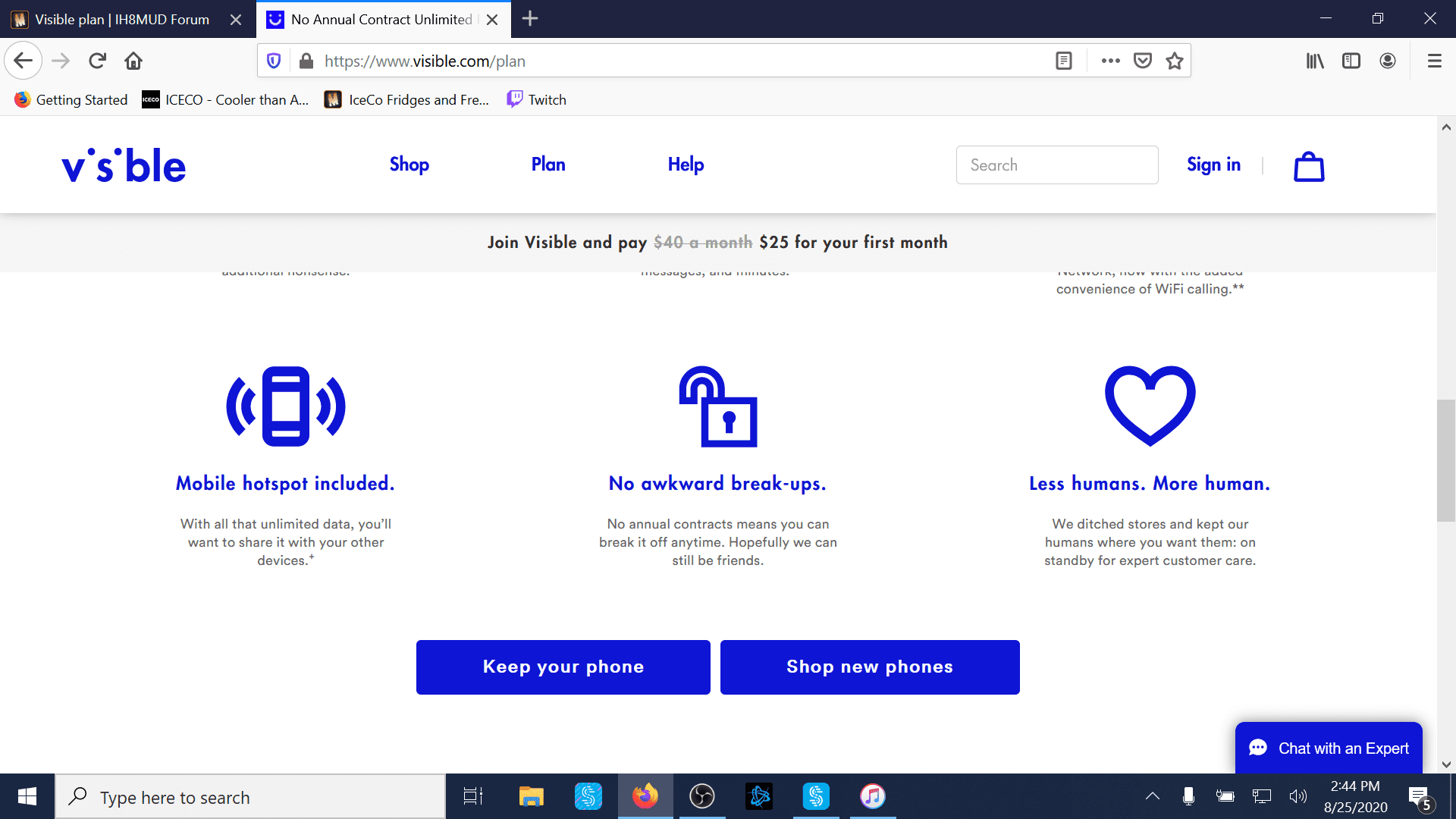1456x819 pixels.
Task: Open the Visible shopping bag cart
Action: tap(1309, 166)
